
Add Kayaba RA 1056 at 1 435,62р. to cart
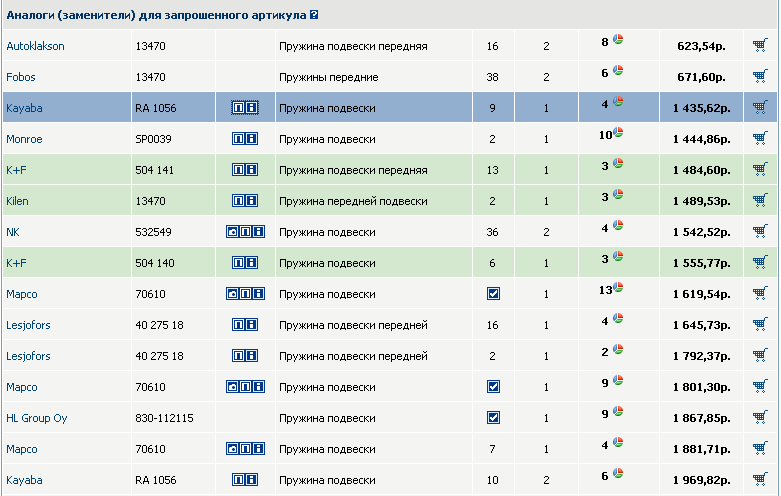click(x=760, y=108)
